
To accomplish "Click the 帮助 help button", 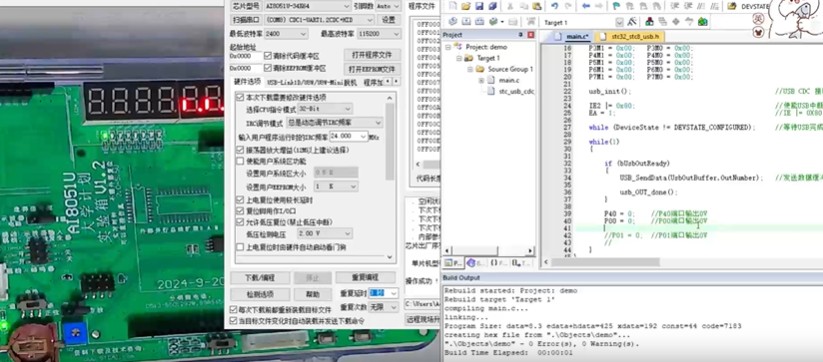I will (x=313, y=294).
